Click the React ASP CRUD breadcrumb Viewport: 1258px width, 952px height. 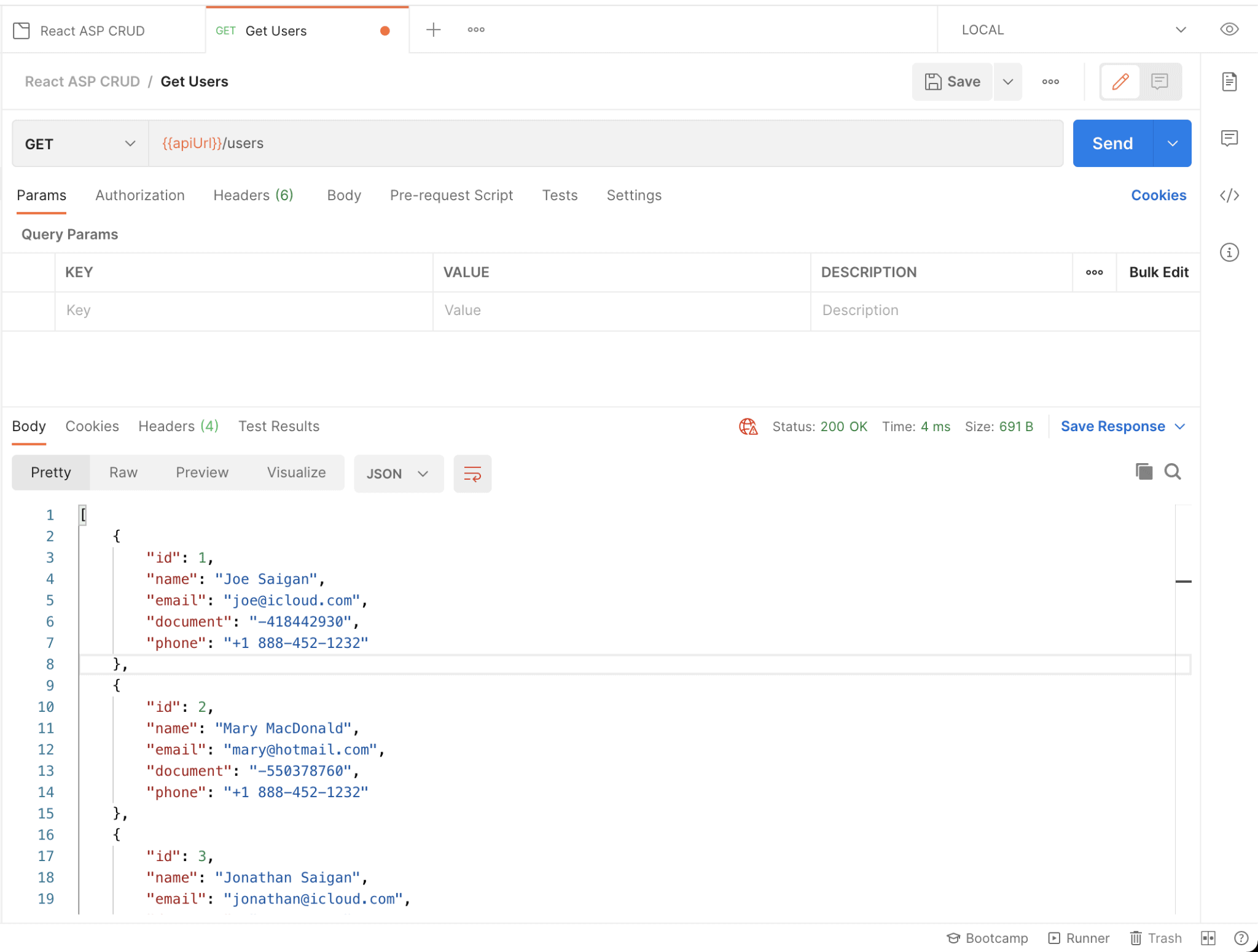pyautogui.click(x=82, y=82)
